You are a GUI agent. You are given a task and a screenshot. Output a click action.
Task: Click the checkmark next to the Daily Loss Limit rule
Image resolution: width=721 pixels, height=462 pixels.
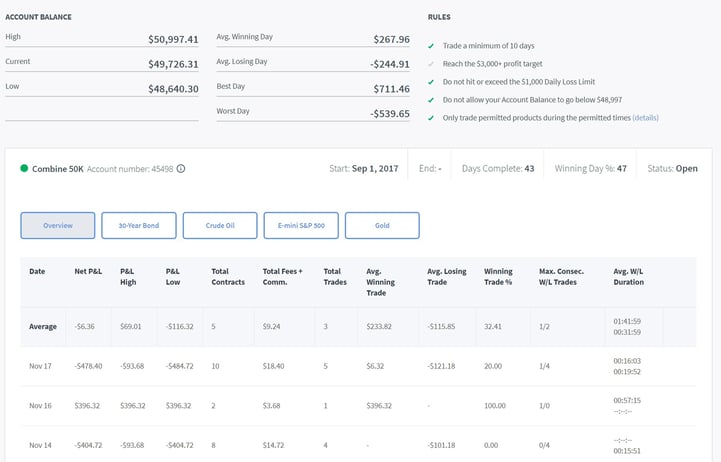tap(431, 82)
